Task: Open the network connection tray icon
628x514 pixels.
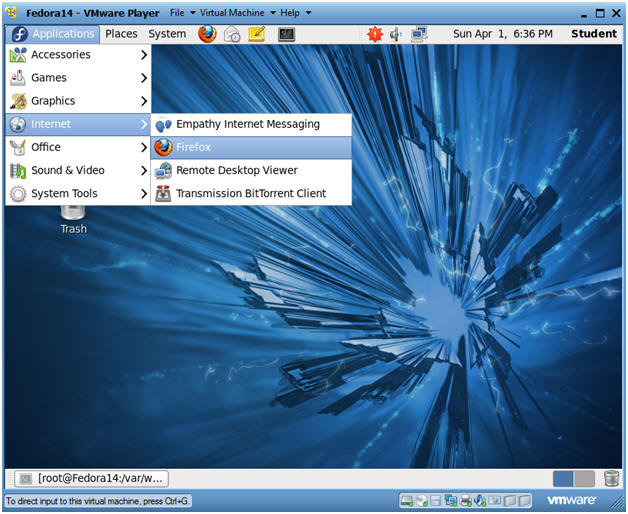Action: (419, 34)
